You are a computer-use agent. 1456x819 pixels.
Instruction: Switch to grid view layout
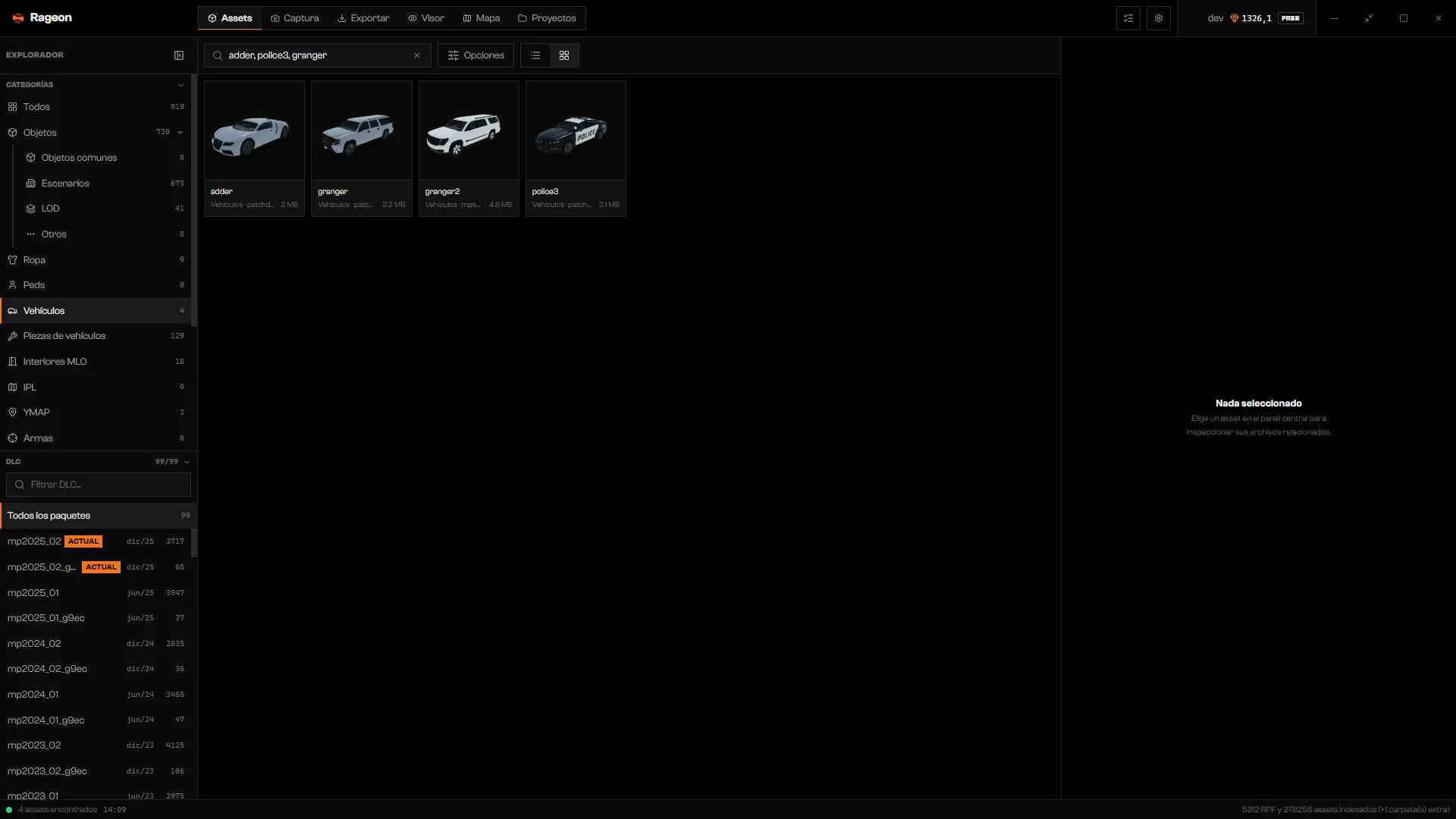tap(564, 55)
